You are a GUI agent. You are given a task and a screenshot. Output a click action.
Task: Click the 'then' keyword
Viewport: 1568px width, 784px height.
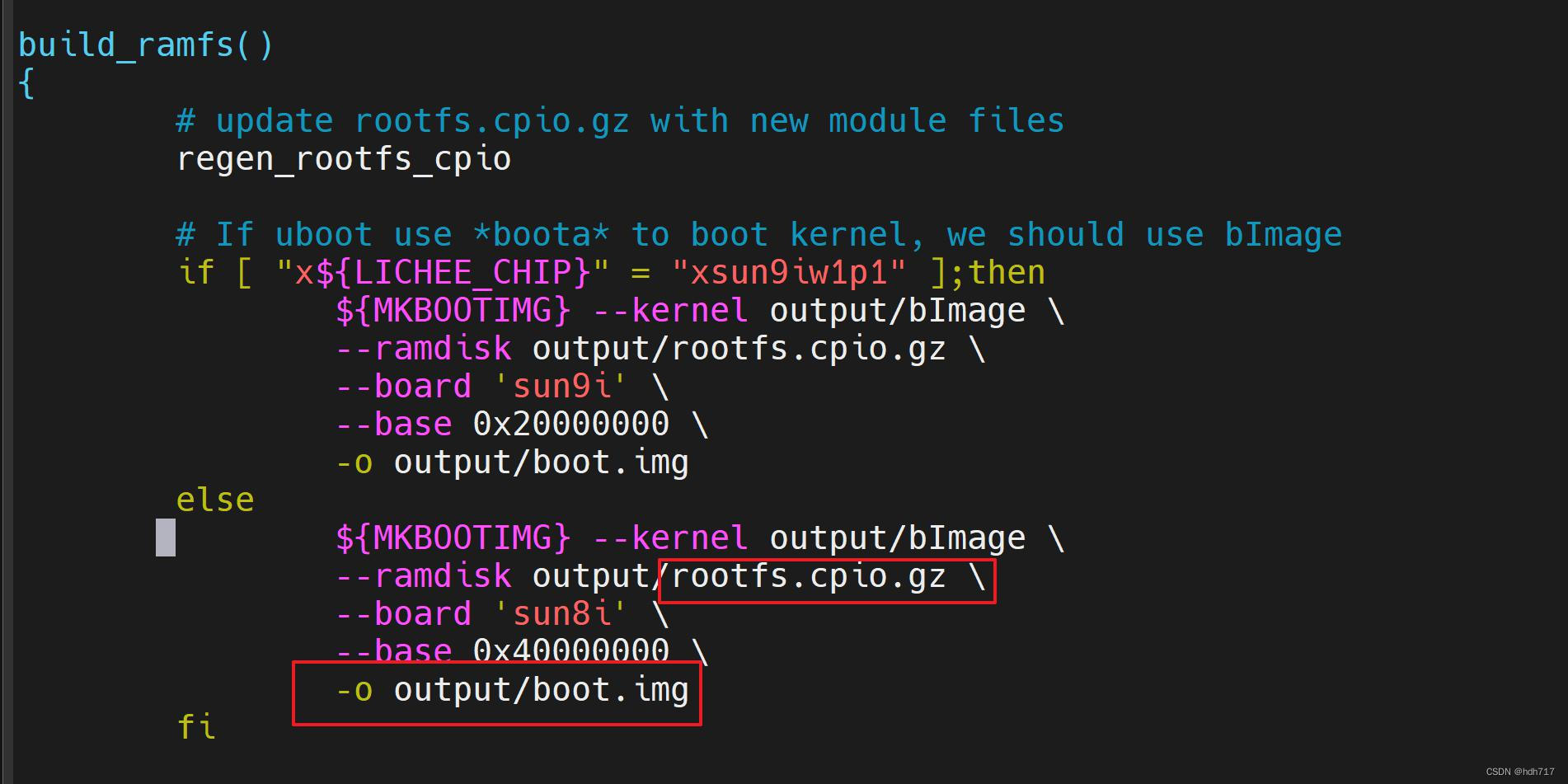(x=1007, y=272)
